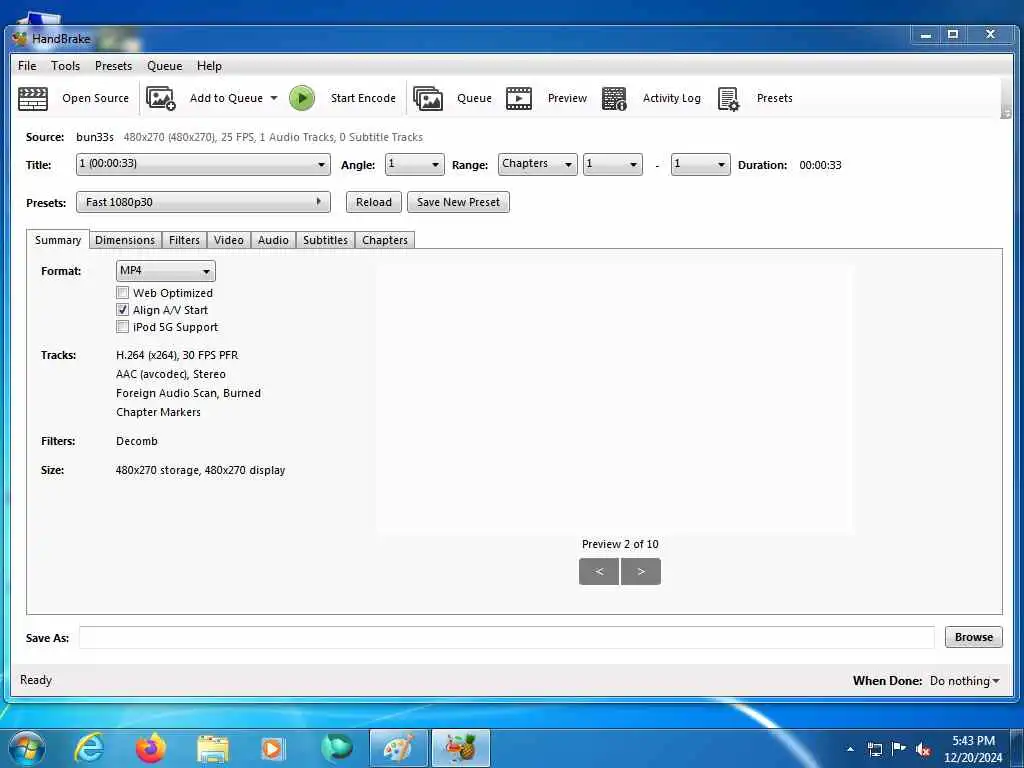The width and height of the screenshot is (1024, 768).
Task: Click the Open Source clapperboard icon
Action: (33, 99)
